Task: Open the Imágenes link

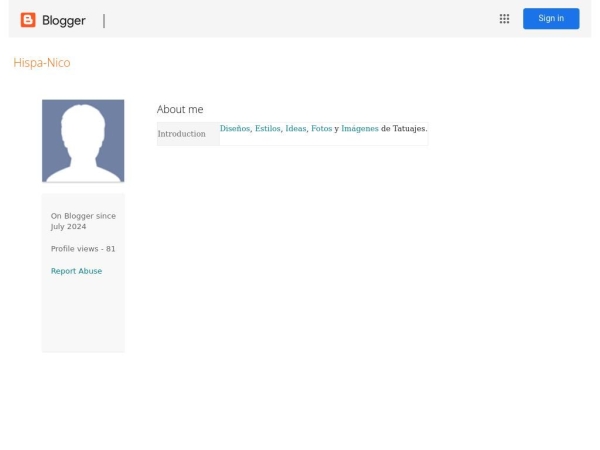Action: tap(359, 129)
